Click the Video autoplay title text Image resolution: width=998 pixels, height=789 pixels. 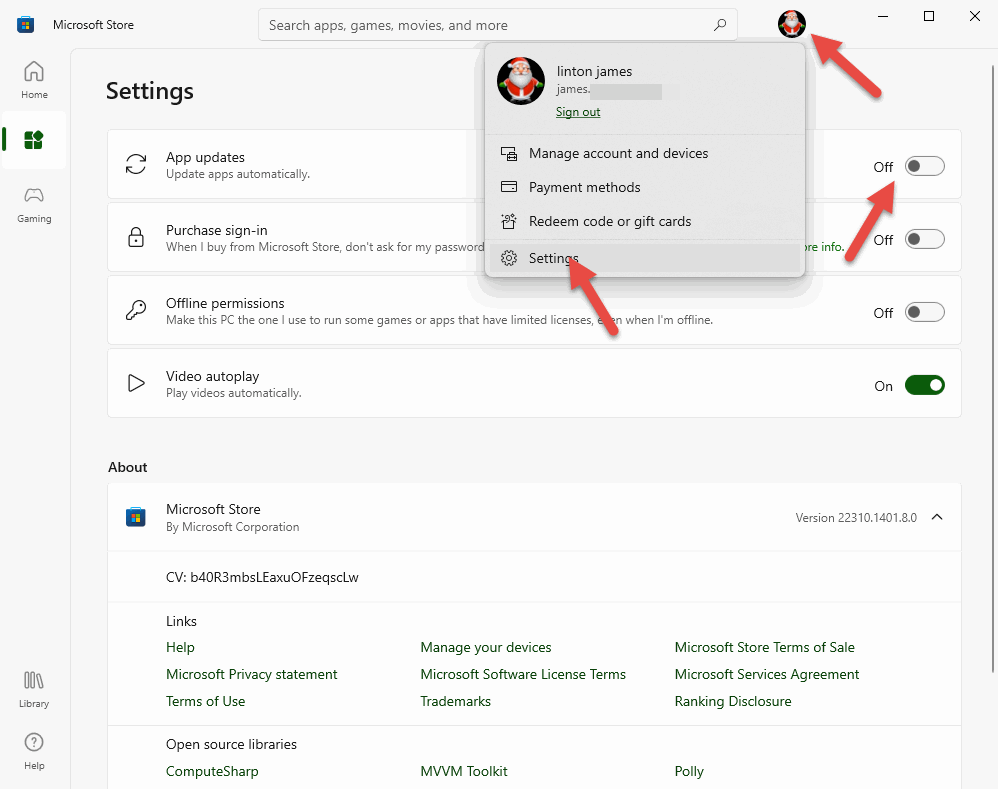[x=213, y=376]
